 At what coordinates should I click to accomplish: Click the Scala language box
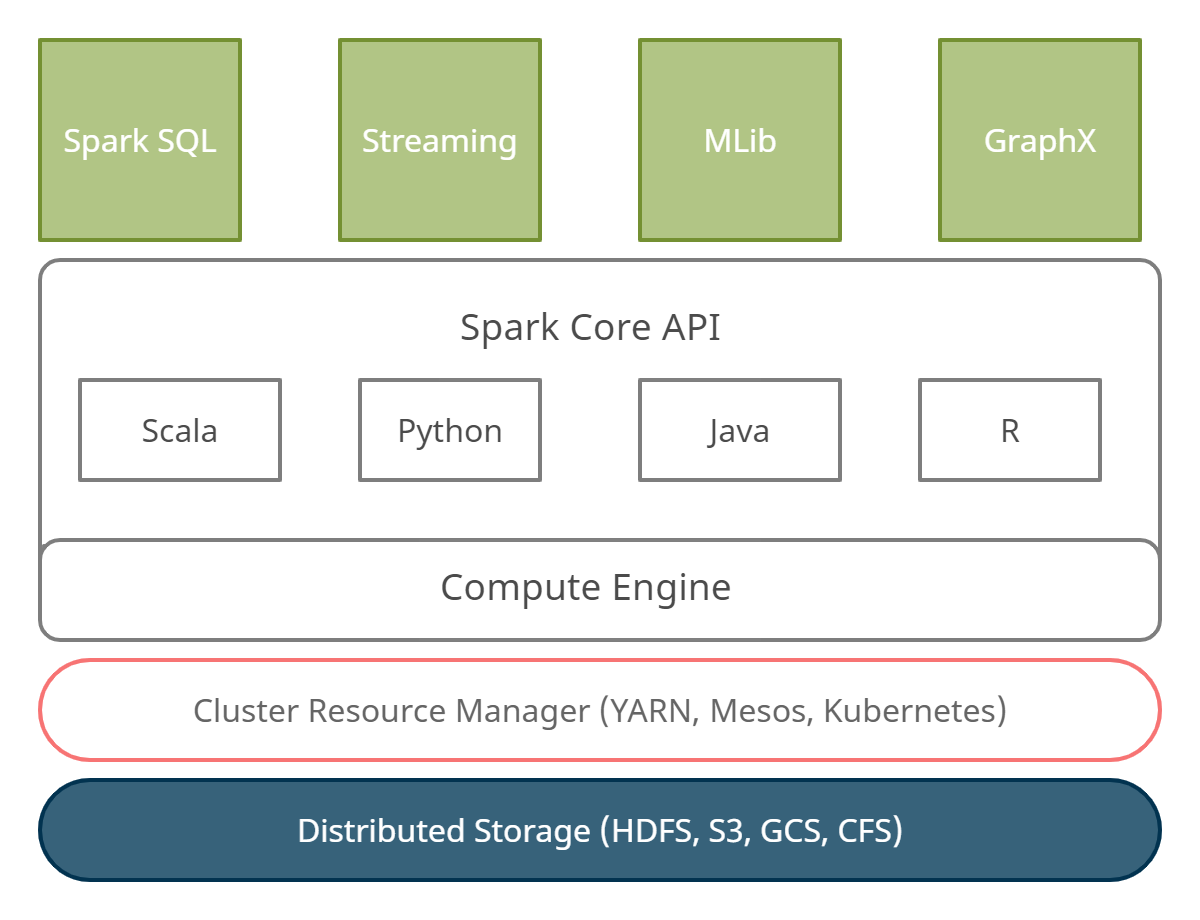[180, 430]
